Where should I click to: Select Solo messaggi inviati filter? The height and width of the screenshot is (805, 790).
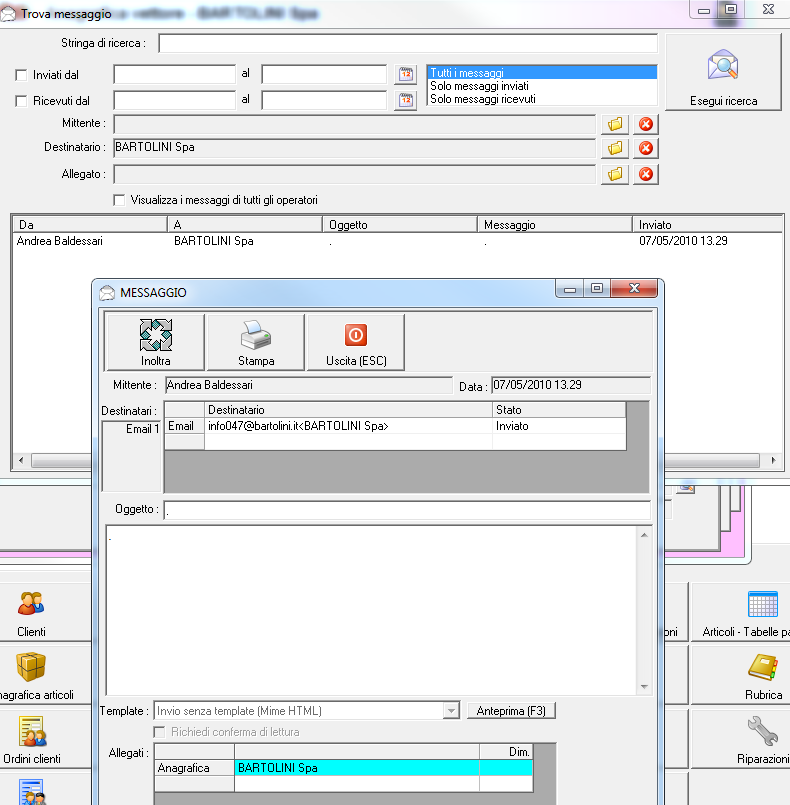tap(542, 86)
